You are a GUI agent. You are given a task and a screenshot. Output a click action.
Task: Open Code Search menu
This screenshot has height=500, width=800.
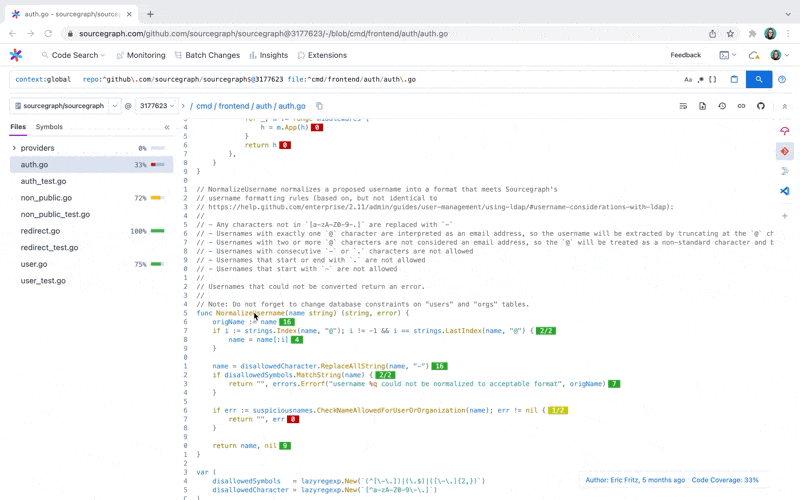click(73, 55)
